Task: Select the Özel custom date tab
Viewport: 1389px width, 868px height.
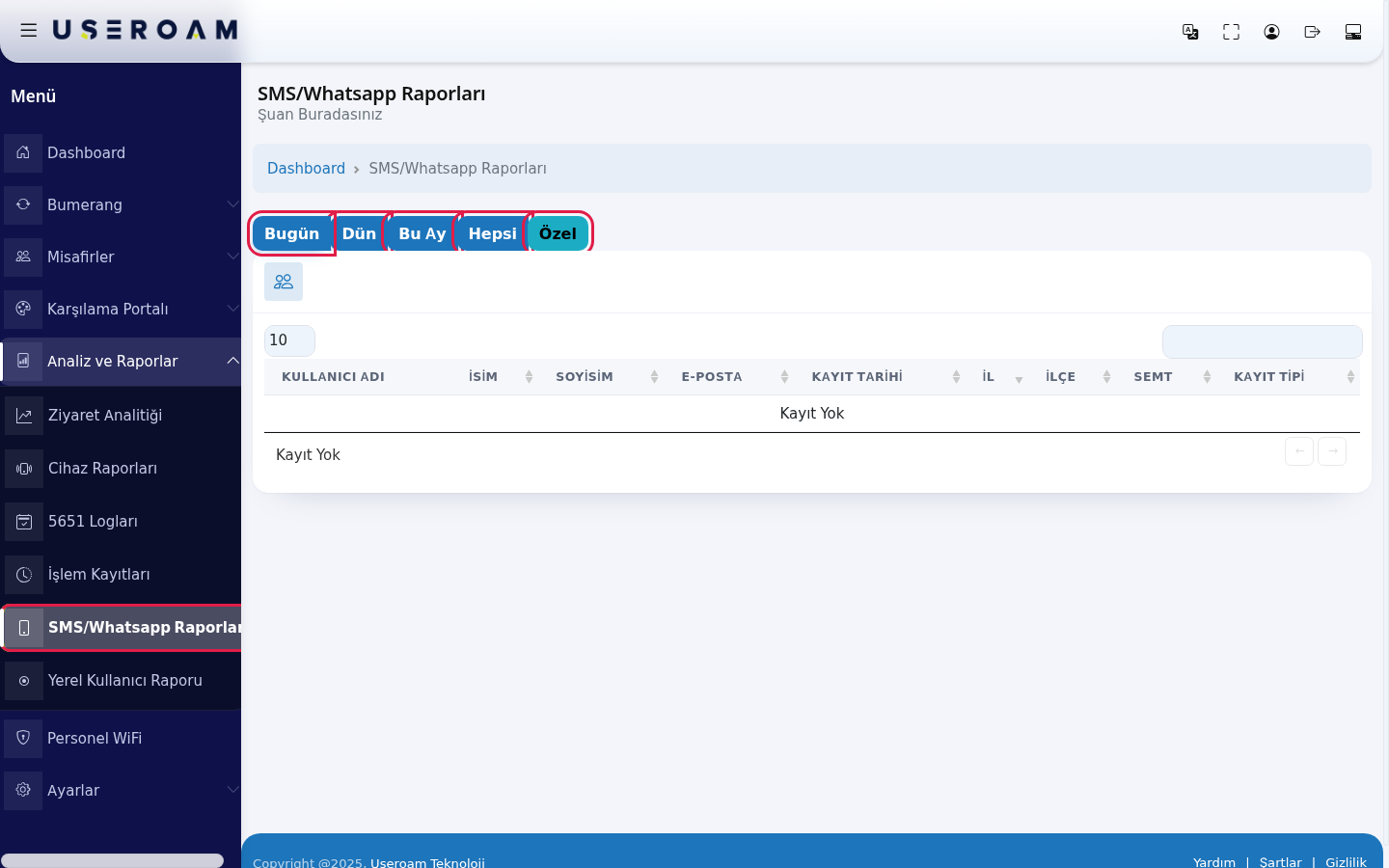Action: 558,233
